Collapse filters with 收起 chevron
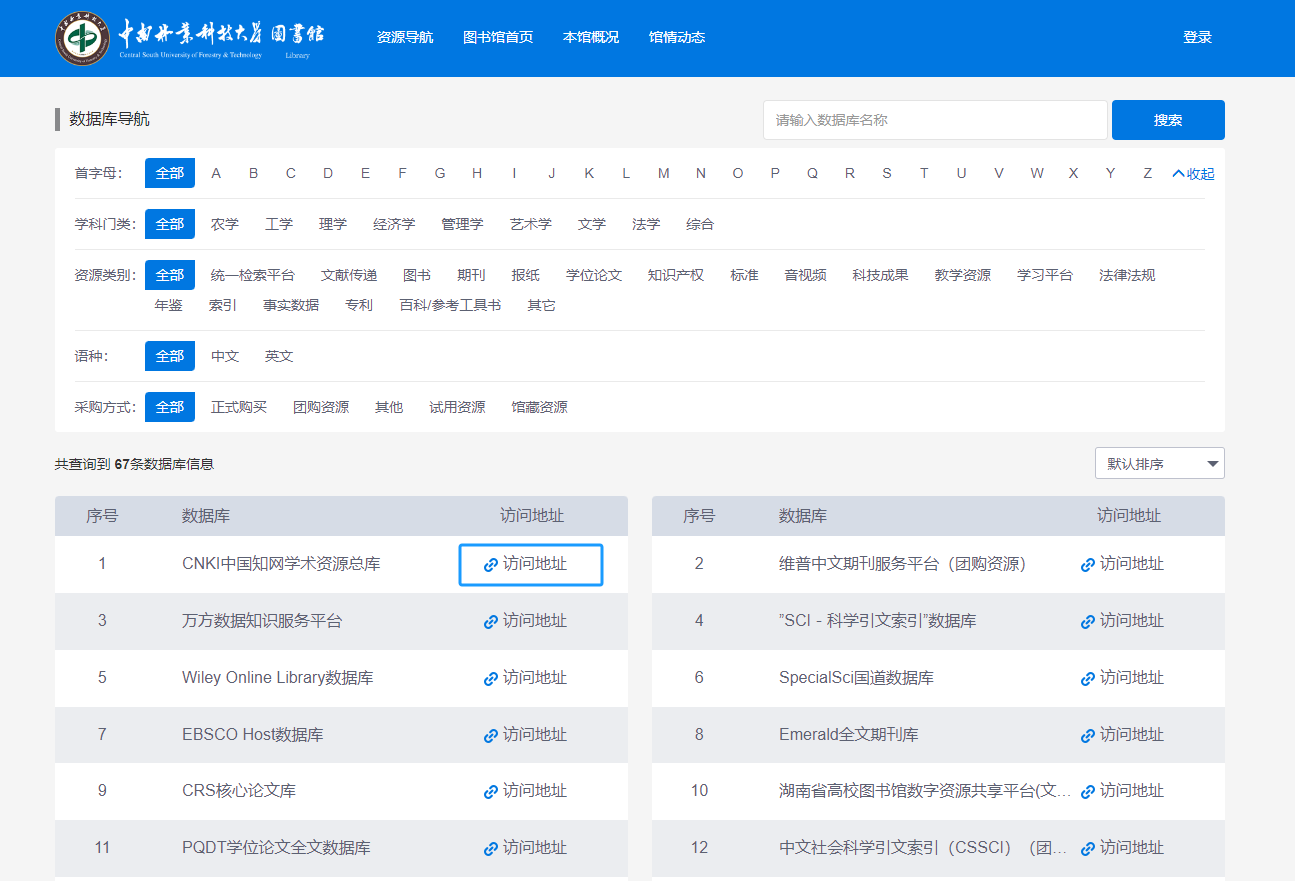The width and height of the screenshot is (1295, 881). [1193, 174]
